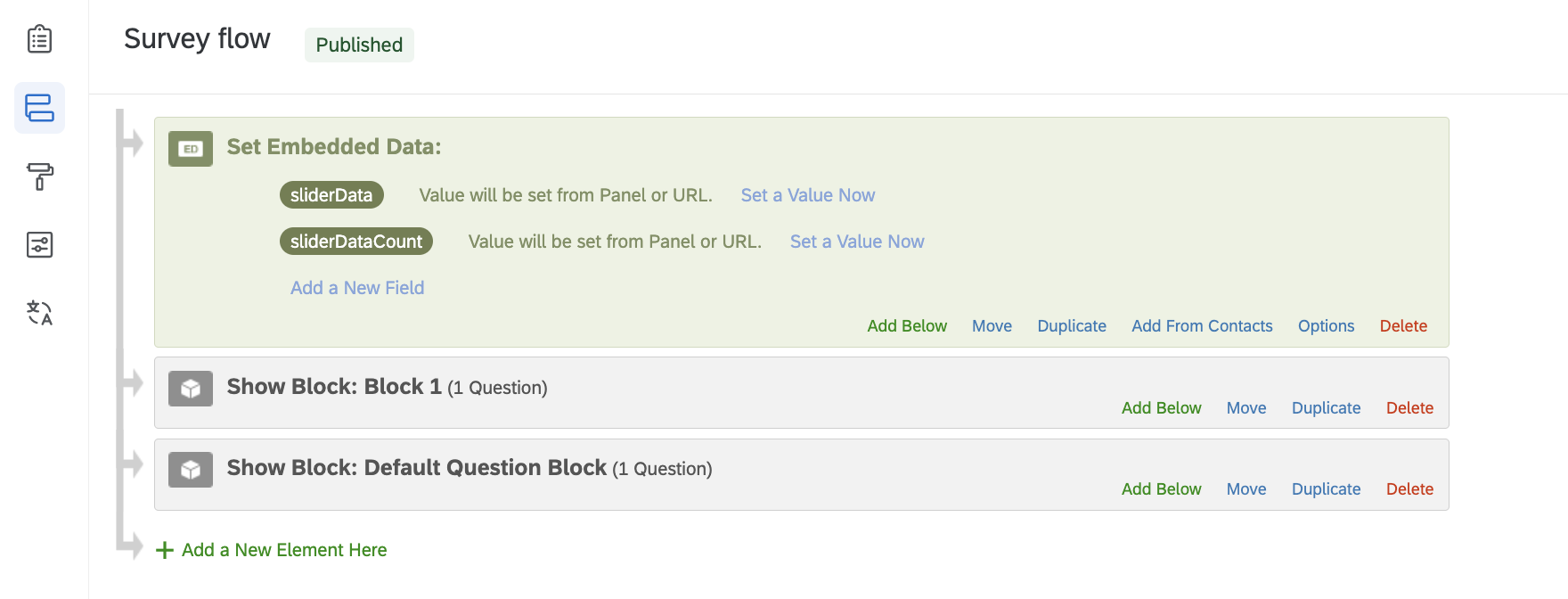Click the sliderData field name pill

point(331,194)
